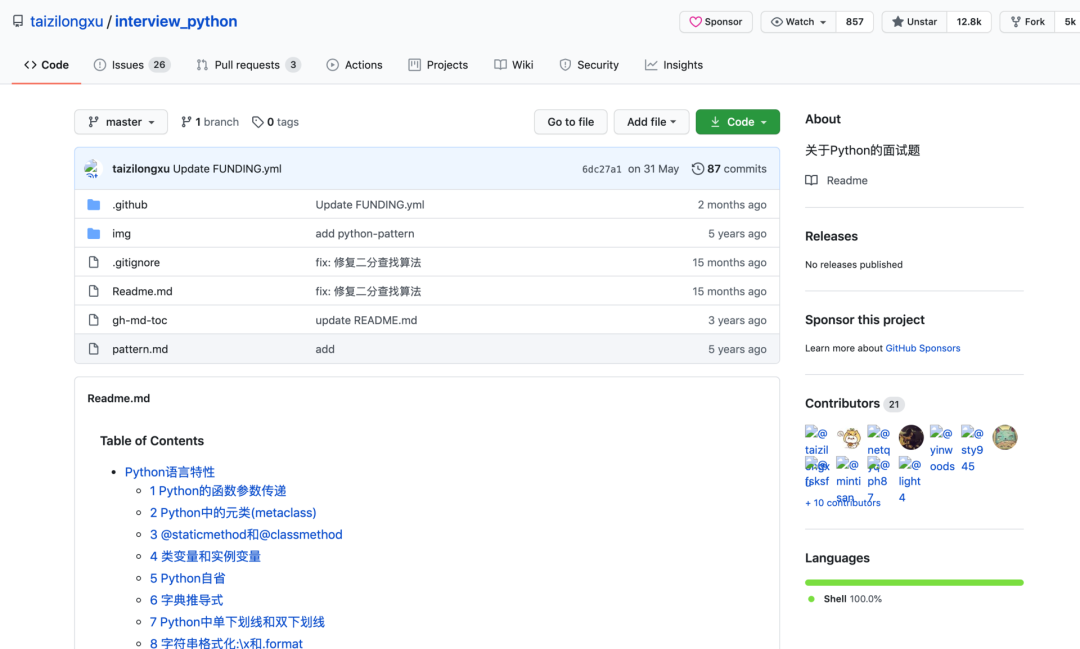1080x649 pixels.
Task: Open the Readme.md file in the list
Action: [142, 291]
